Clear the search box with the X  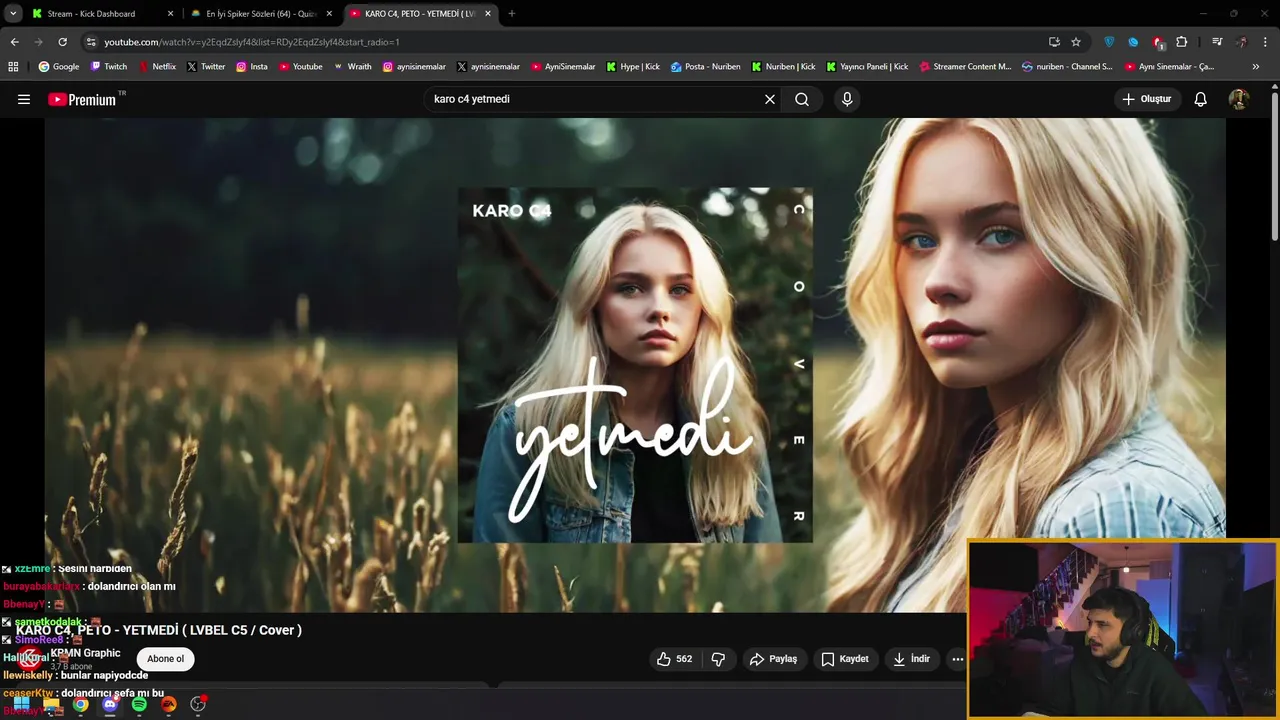click(770, 99)
